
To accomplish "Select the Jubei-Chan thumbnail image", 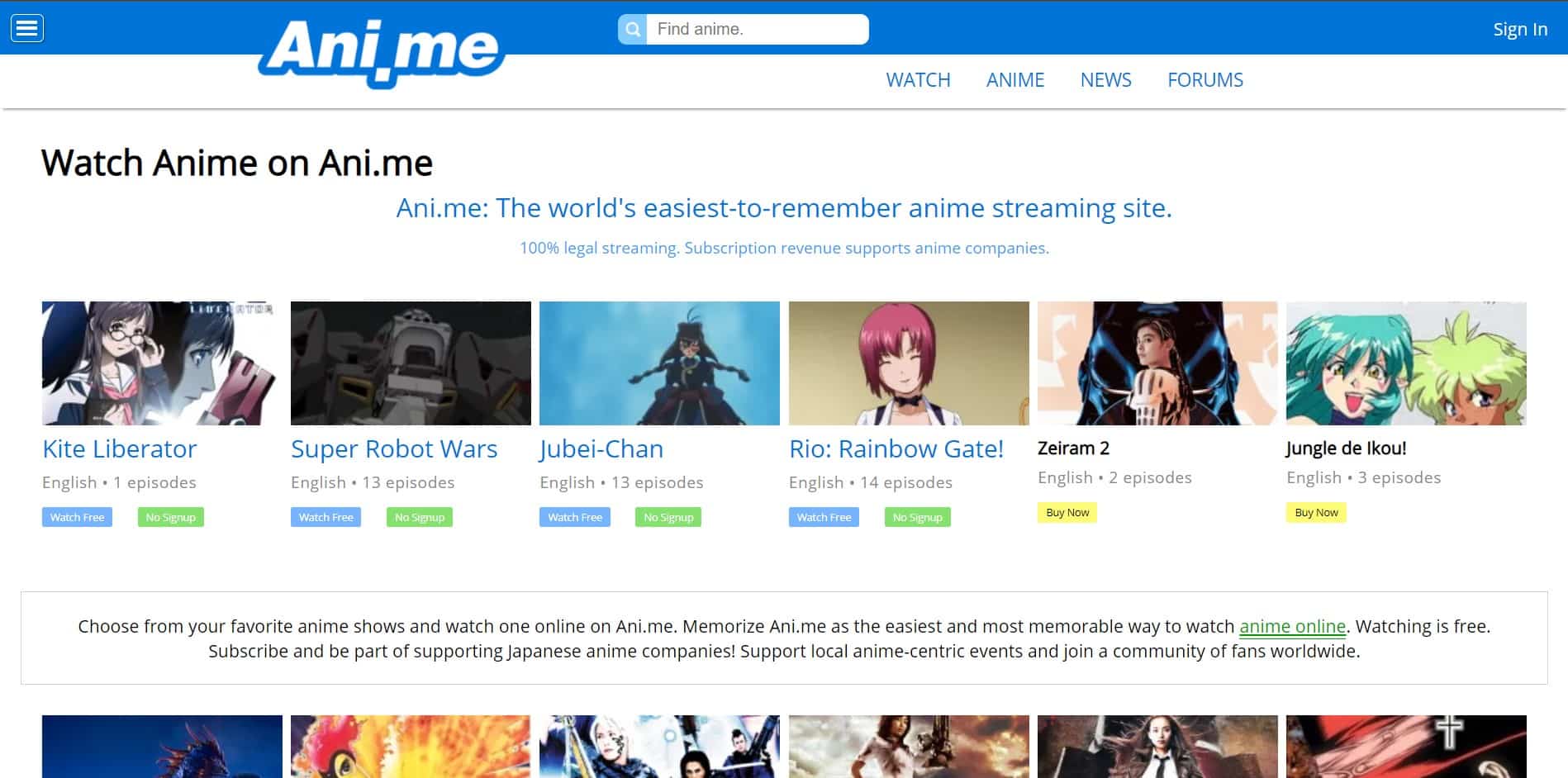I will [659, 363].
